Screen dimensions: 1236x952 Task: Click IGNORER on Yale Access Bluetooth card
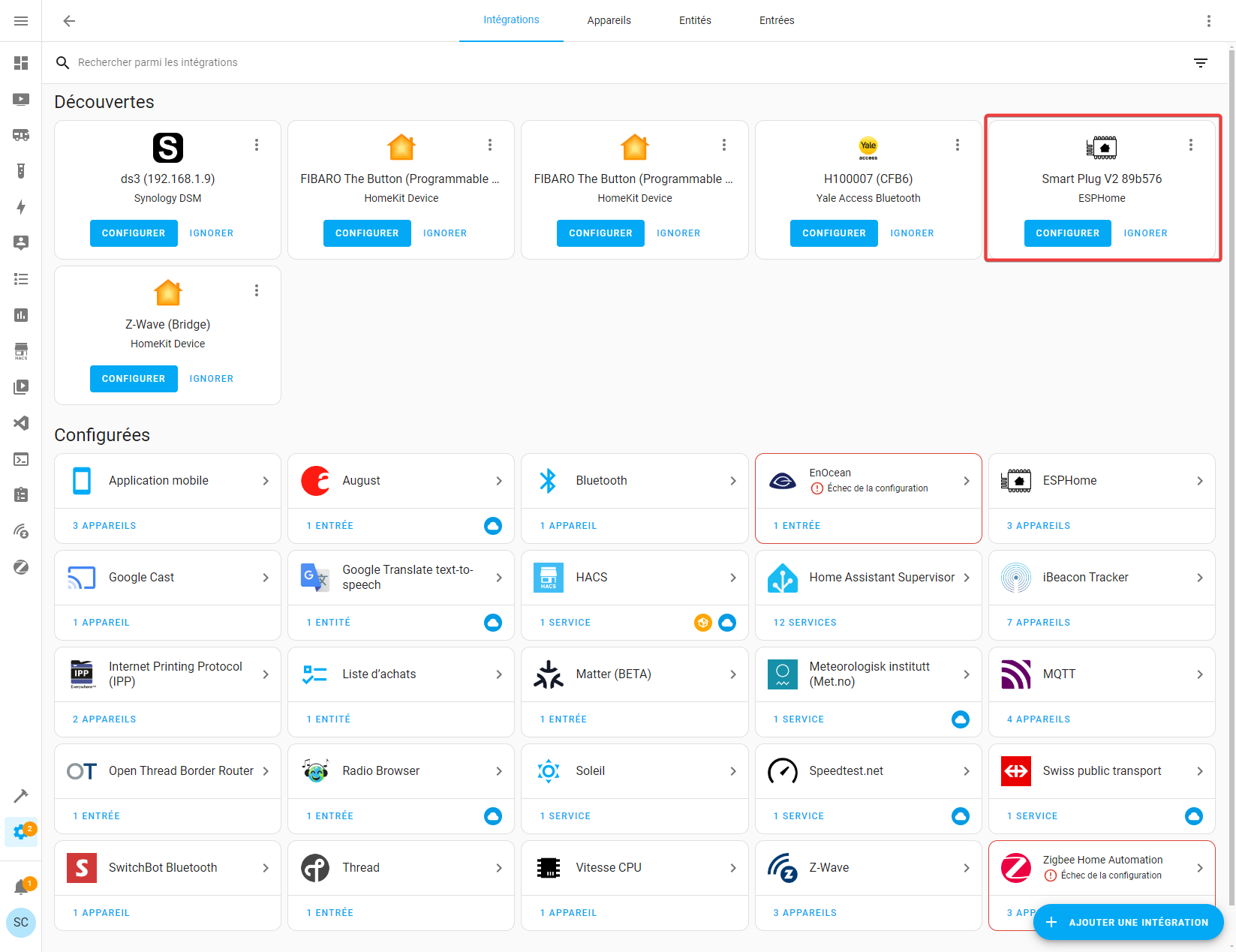912,233
